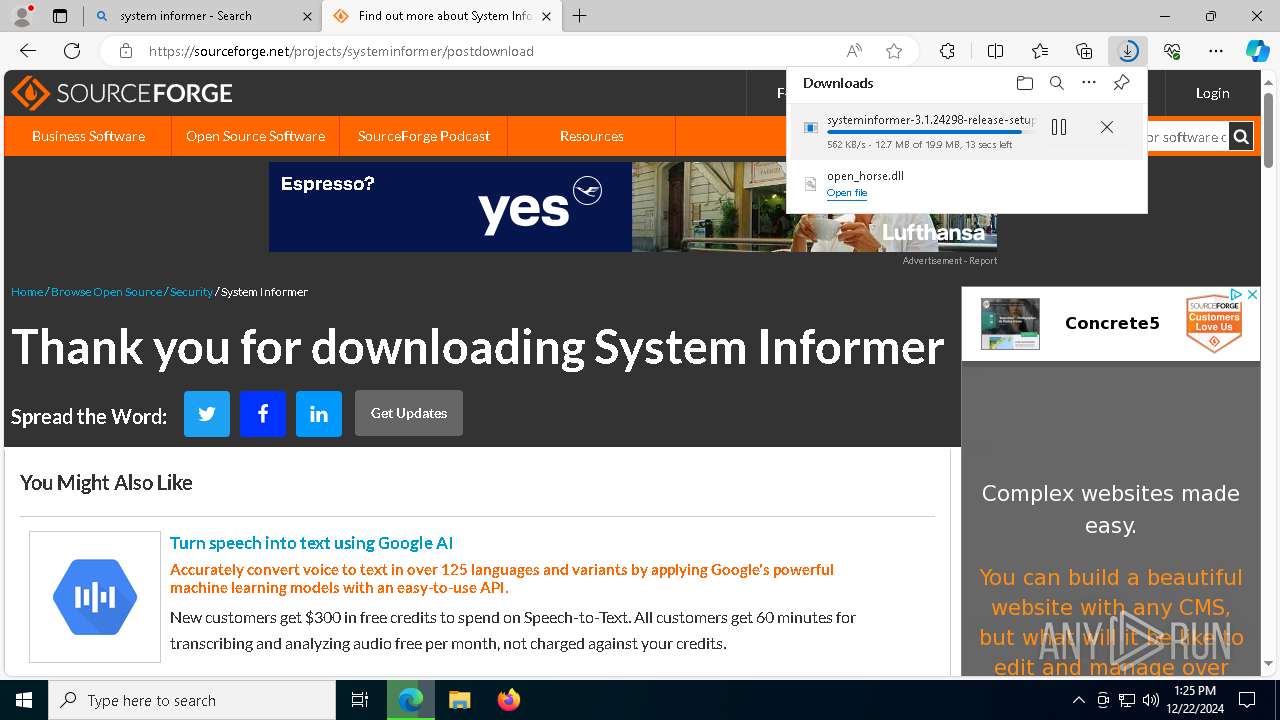
Task: Click the taskbar search box
Action: click(x=192, y=700)
